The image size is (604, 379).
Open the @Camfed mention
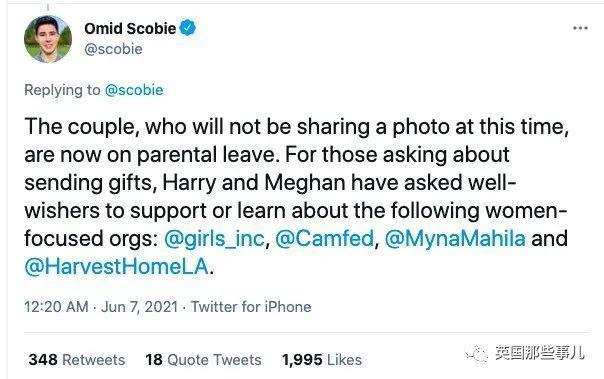tap(324, 238)
